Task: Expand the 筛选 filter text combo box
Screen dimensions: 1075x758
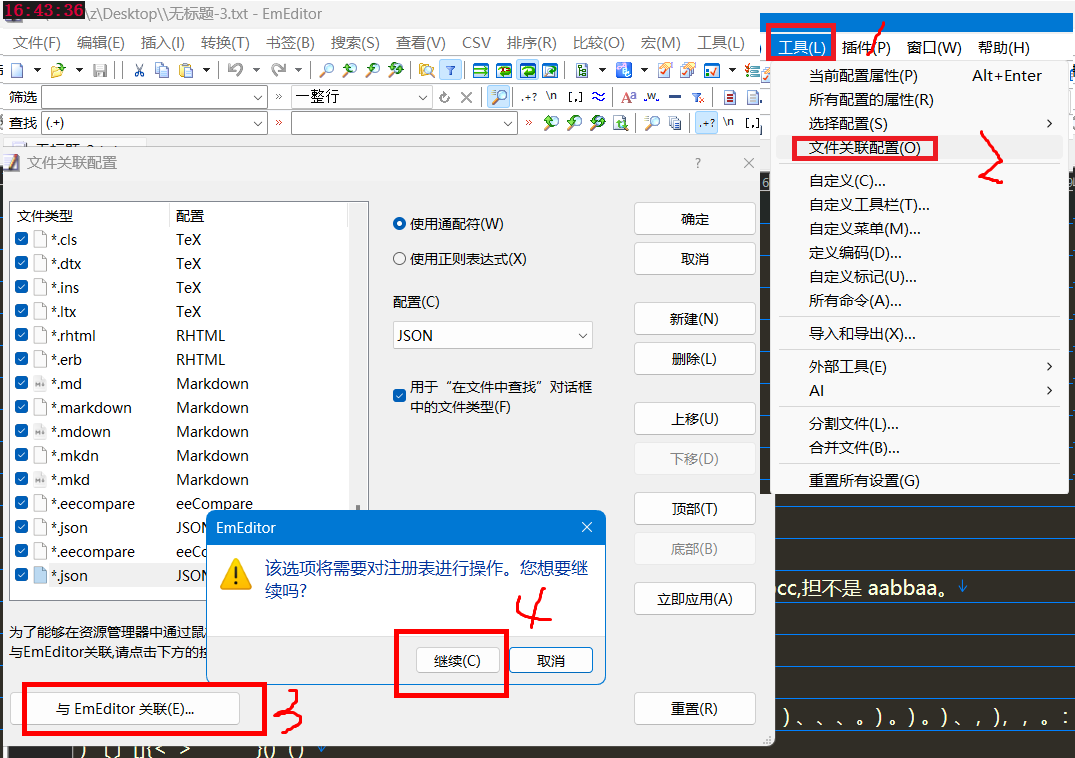Action: (x=258, y=97)
